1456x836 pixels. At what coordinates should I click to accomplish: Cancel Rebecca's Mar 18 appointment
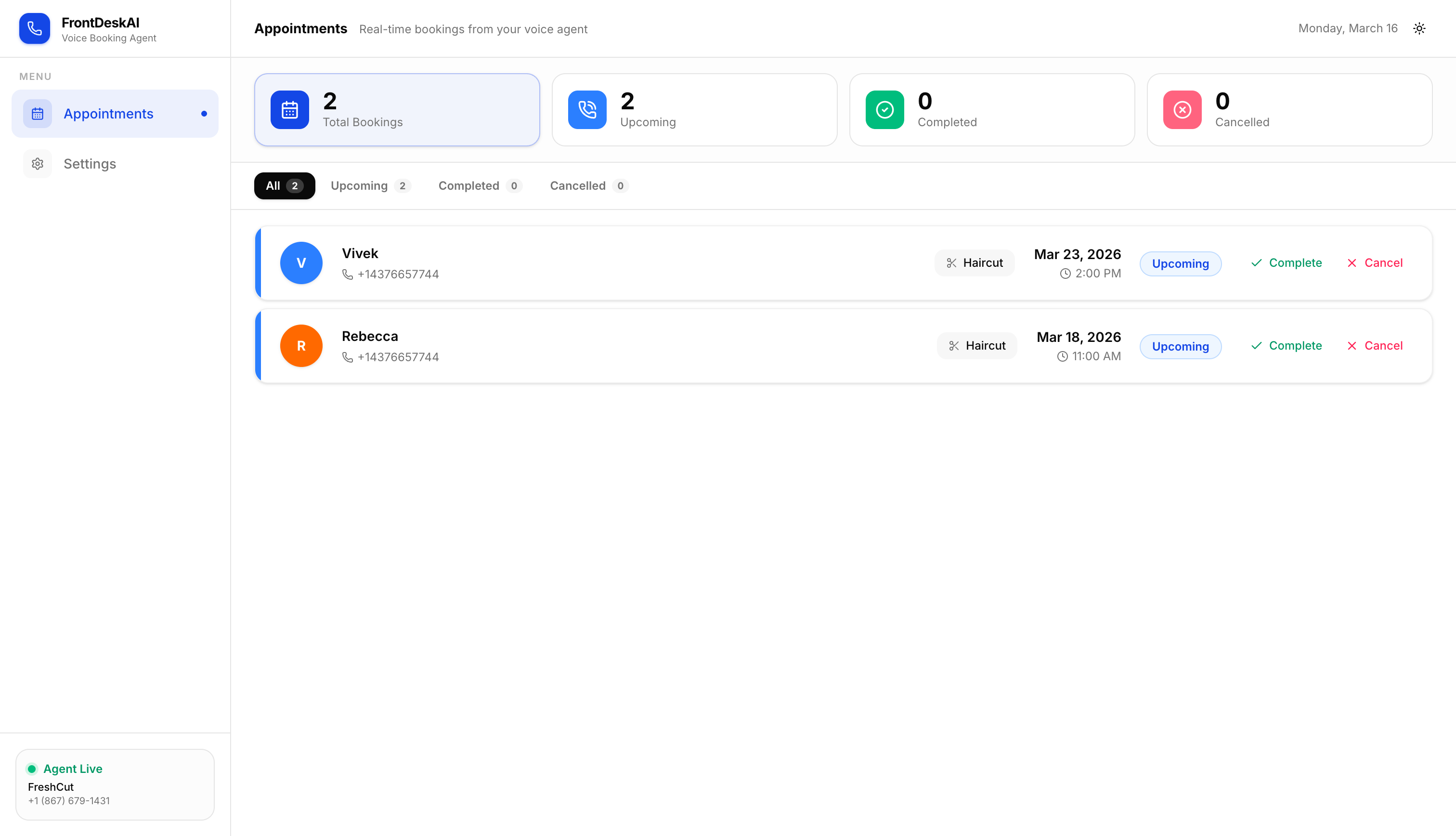click(1375, 346)
